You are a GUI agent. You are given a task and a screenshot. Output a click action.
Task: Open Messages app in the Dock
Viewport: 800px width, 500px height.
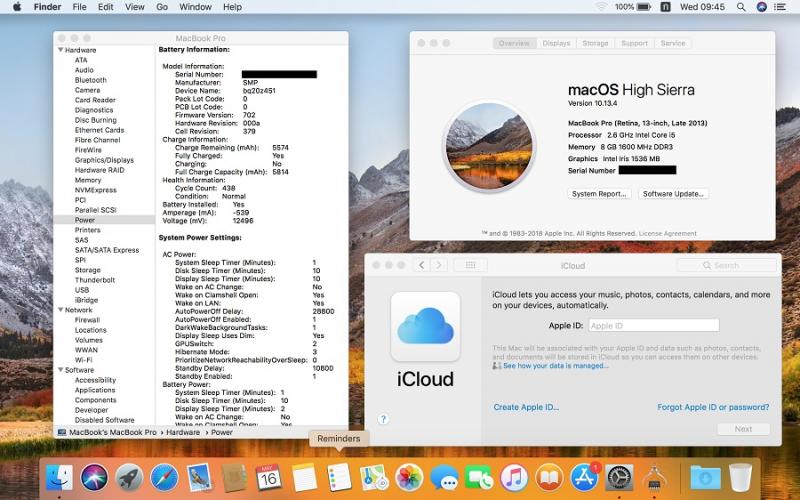(444, 478)
